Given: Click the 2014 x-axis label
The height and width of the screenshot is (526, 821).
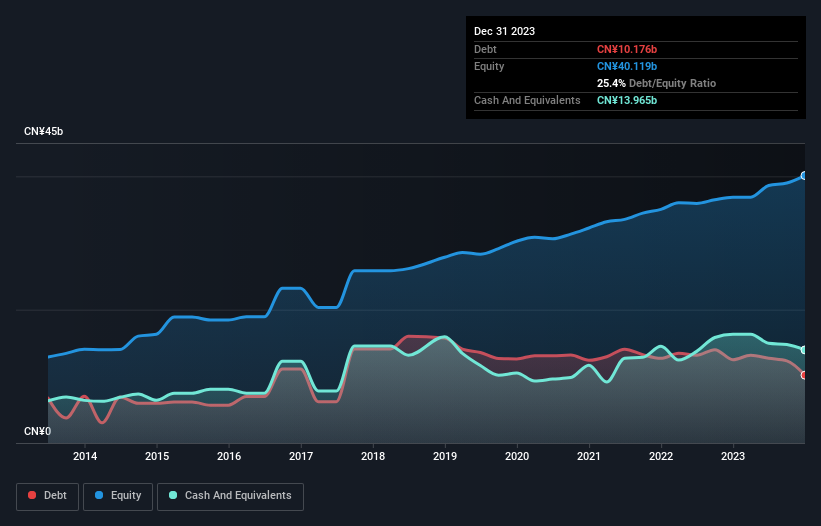Looking at the screenshot, I should 85,456.
